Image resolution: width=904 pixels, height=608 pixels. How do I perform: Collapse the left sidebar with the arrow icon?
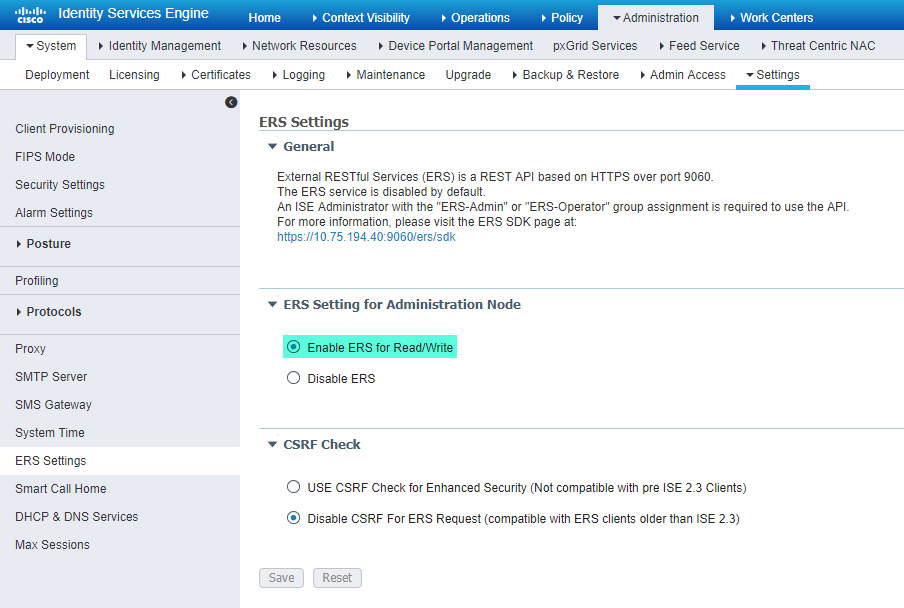231,102
